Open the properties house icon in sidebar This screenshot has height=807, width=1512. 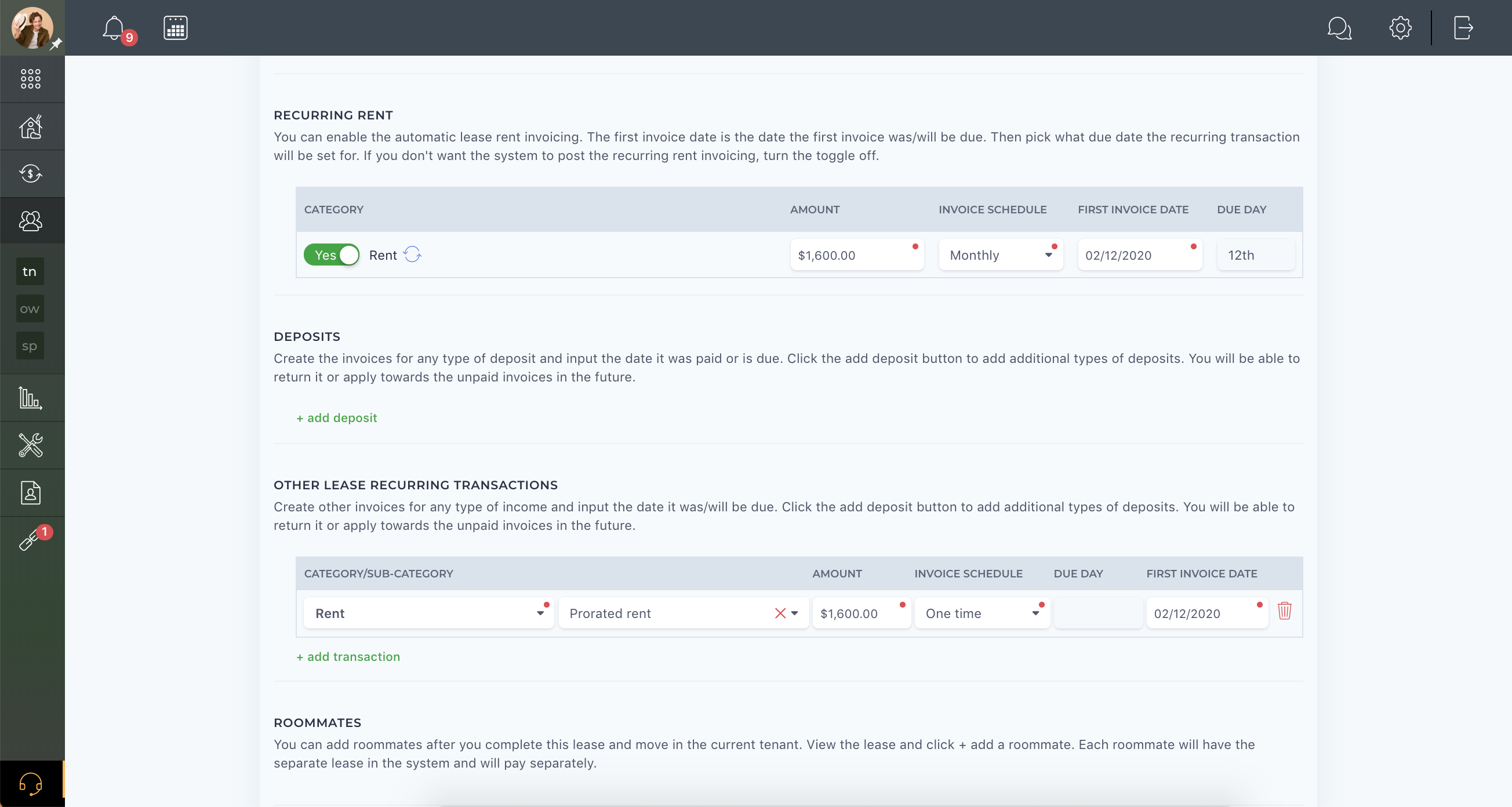click(31, 126)
